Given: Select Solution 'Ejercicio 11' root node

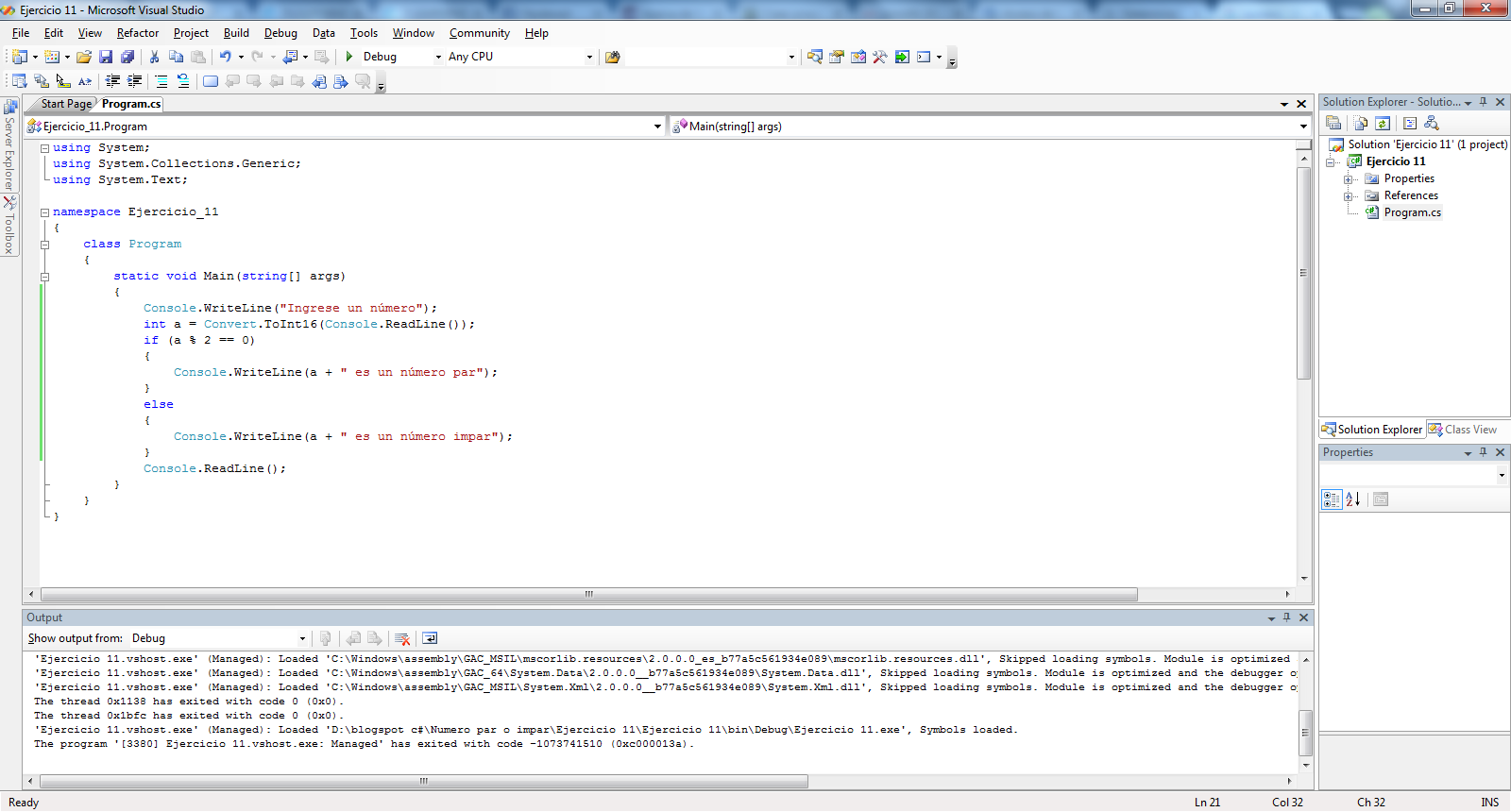Looking at the screenshot, I should tap(1427, 144).
